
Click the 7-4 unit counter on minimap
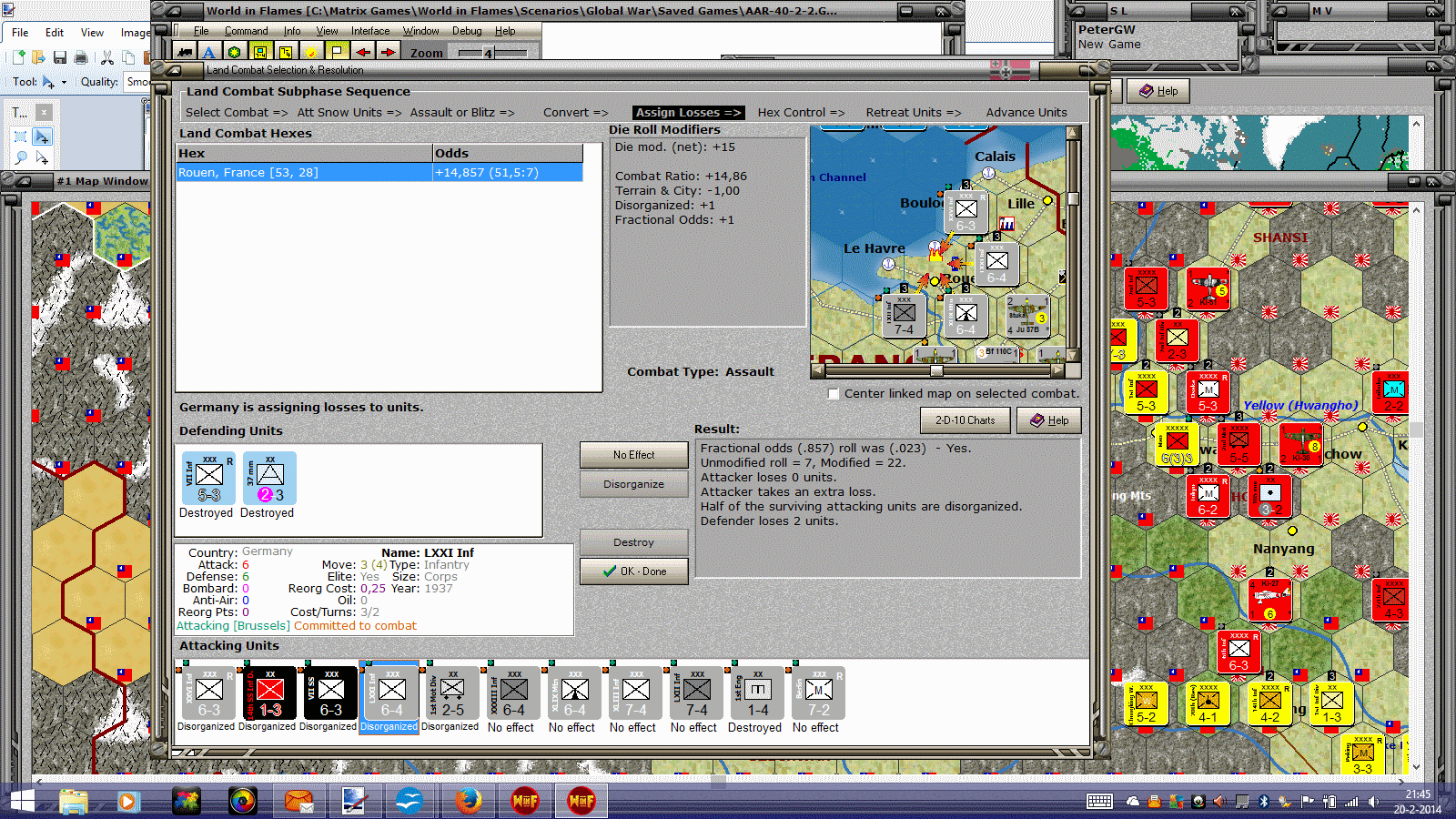(904, 317)
